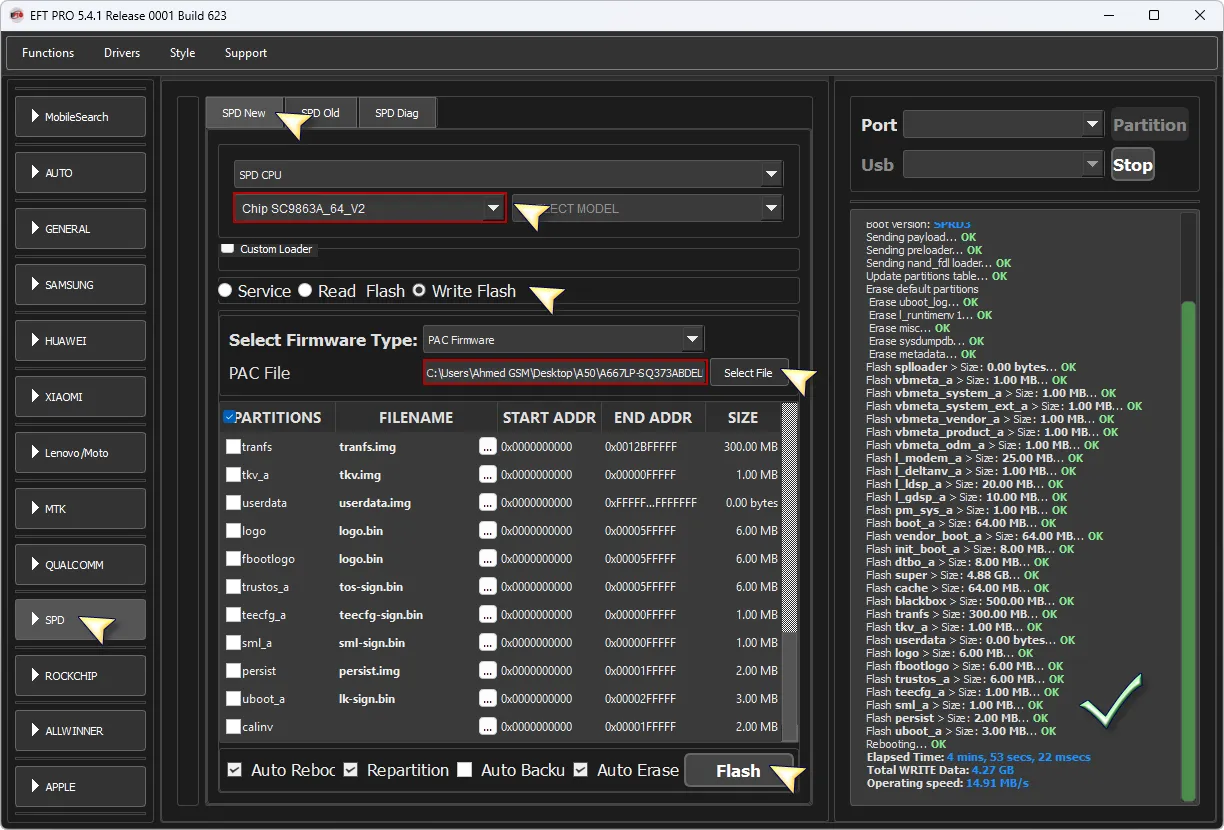The width and height of the screenshot is (1224, 830).
Task: Click the browse button next to persist.img
Action: [487, 671]
